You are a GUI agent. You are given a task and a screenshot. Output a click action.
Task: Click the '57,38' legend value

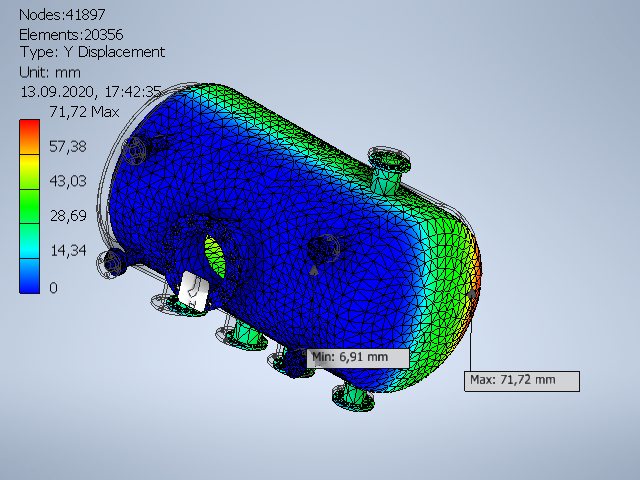coord(68,147)
